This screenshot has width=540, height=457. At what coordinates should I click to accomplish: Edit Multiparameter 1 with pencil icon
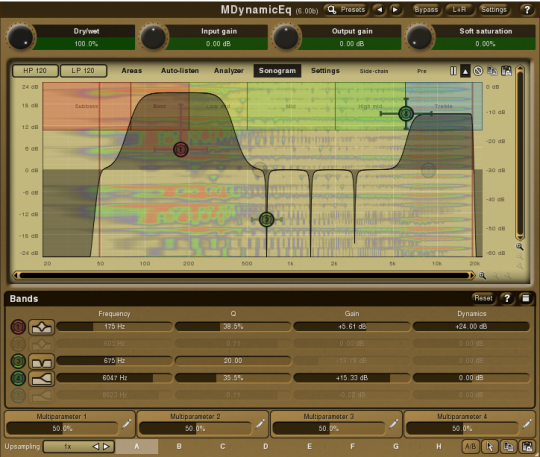126,424
